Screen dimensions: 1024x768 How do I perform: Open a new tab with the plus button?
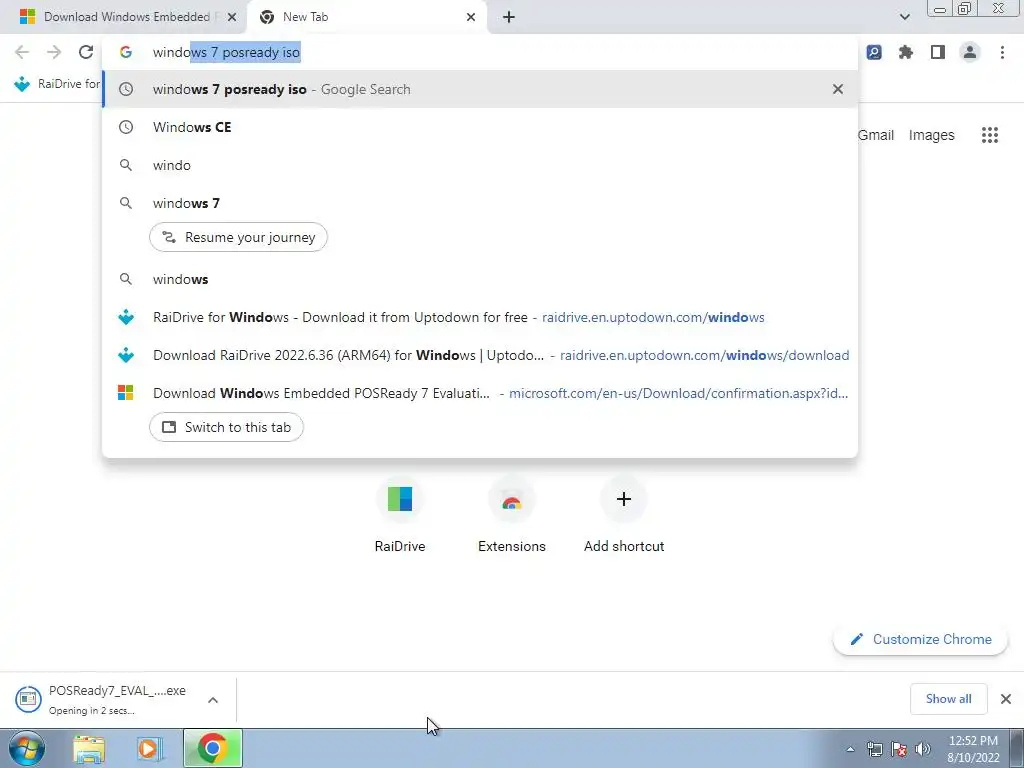(509, 17)
